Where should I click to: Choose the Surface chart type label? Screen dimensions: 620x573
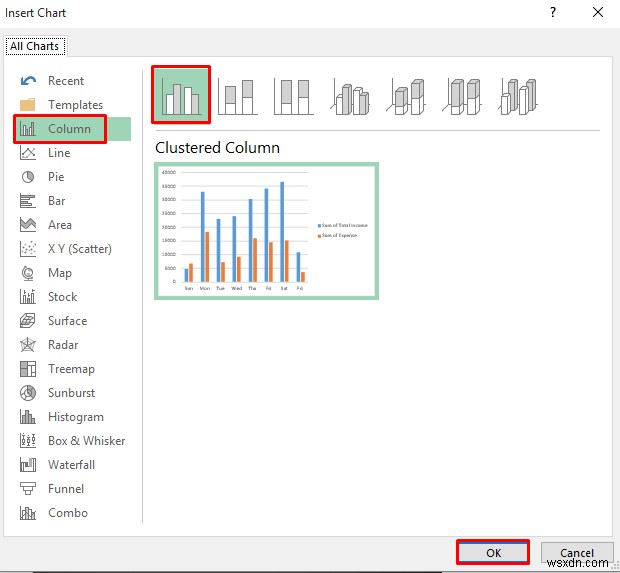(x=67, y=321)
